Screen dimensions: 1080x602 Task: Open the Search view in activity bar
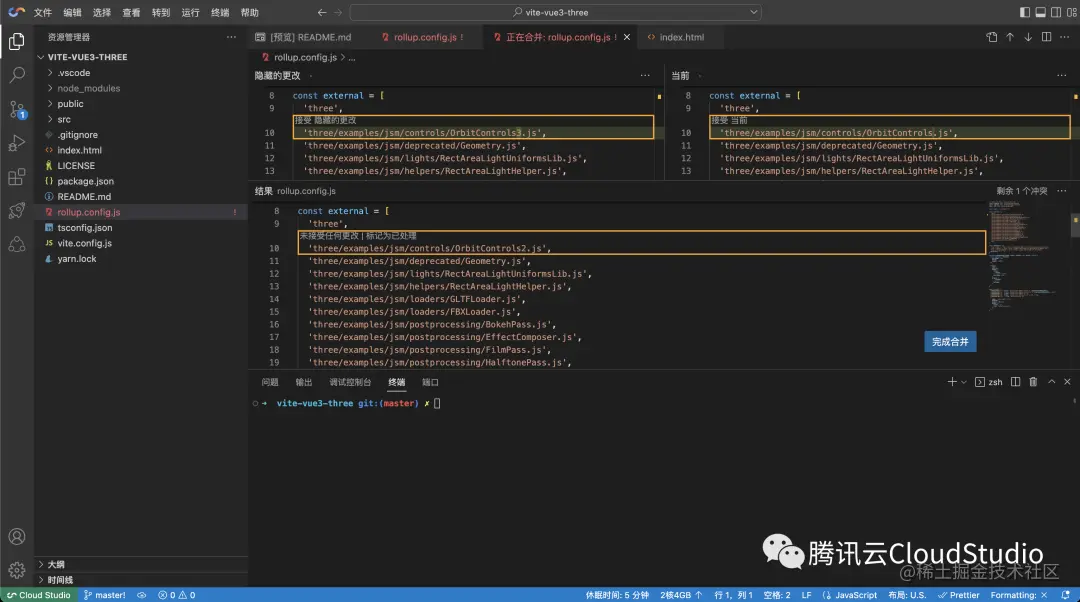(x=17, y=74)
